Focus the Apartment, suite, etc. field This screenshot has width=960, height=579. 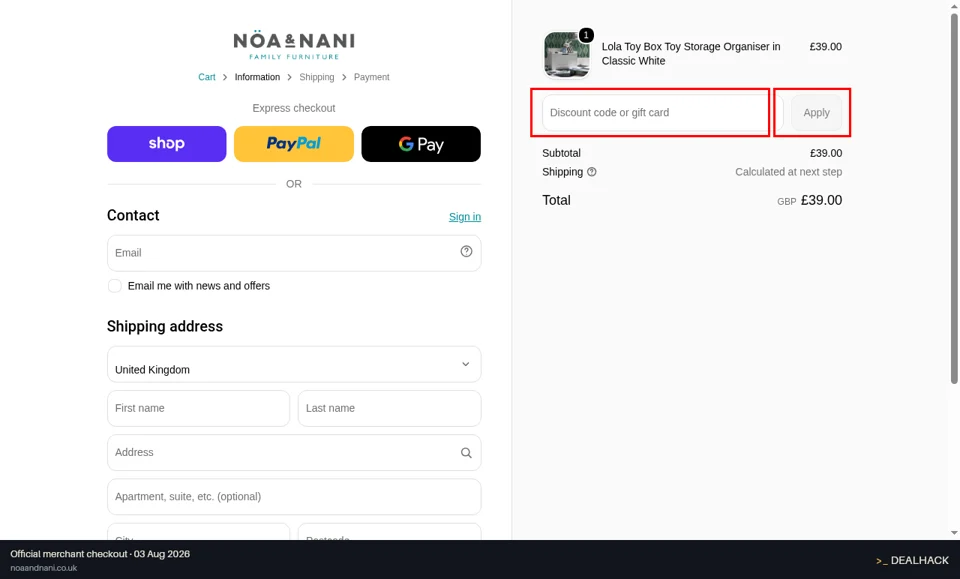294,496
